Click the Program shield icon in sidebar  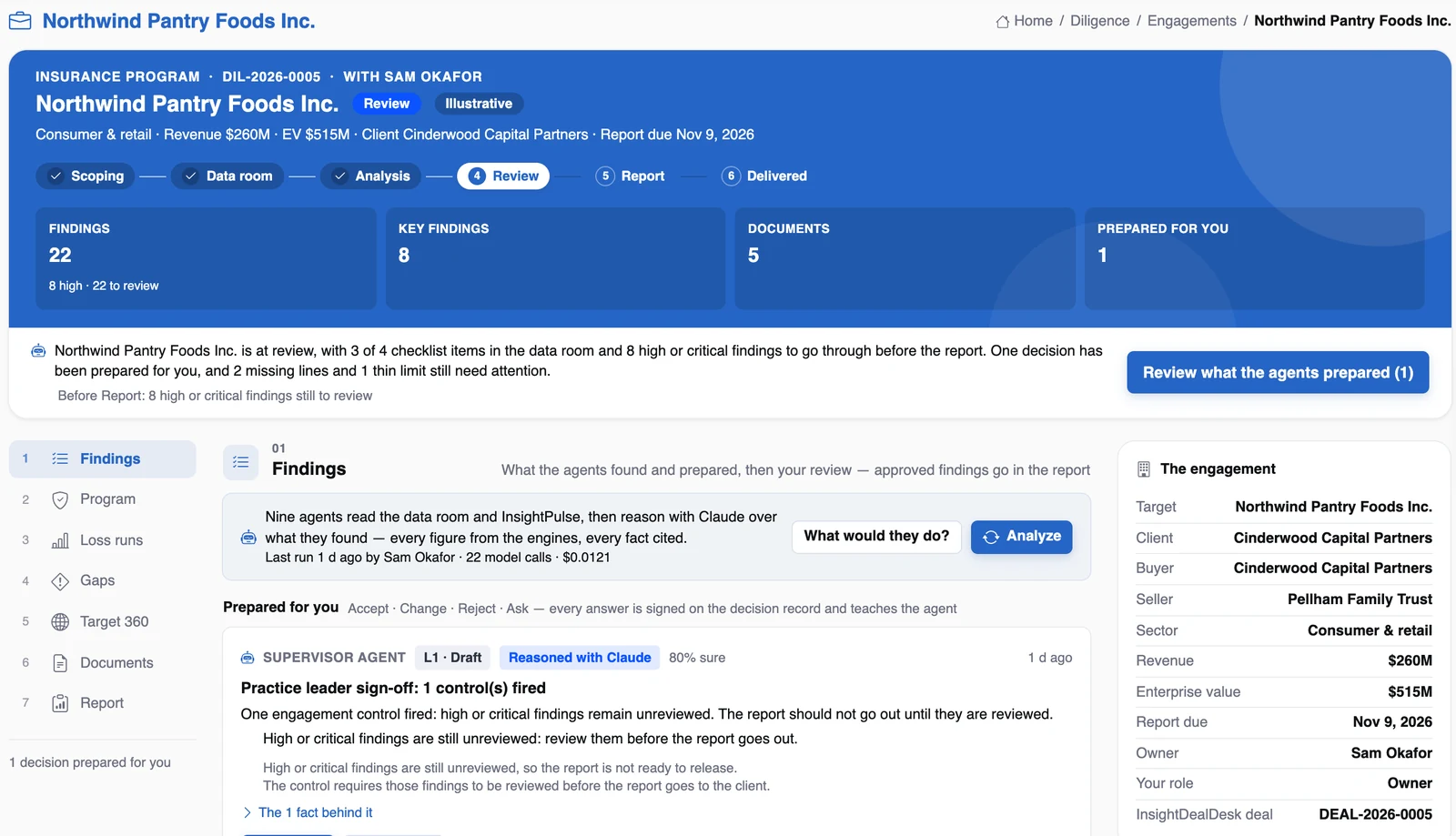pyautogui.click(x=60, y=499)
